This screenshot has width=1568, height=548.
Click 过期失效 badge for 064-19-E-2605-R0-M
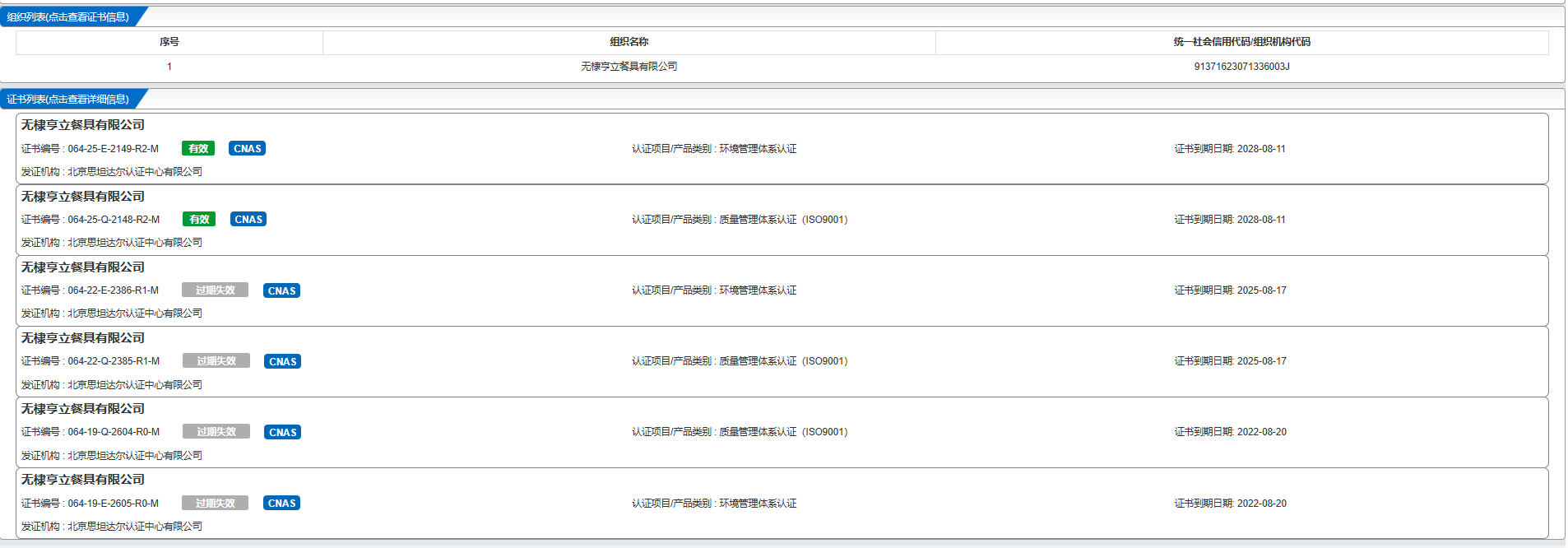[x=215, y=503]
